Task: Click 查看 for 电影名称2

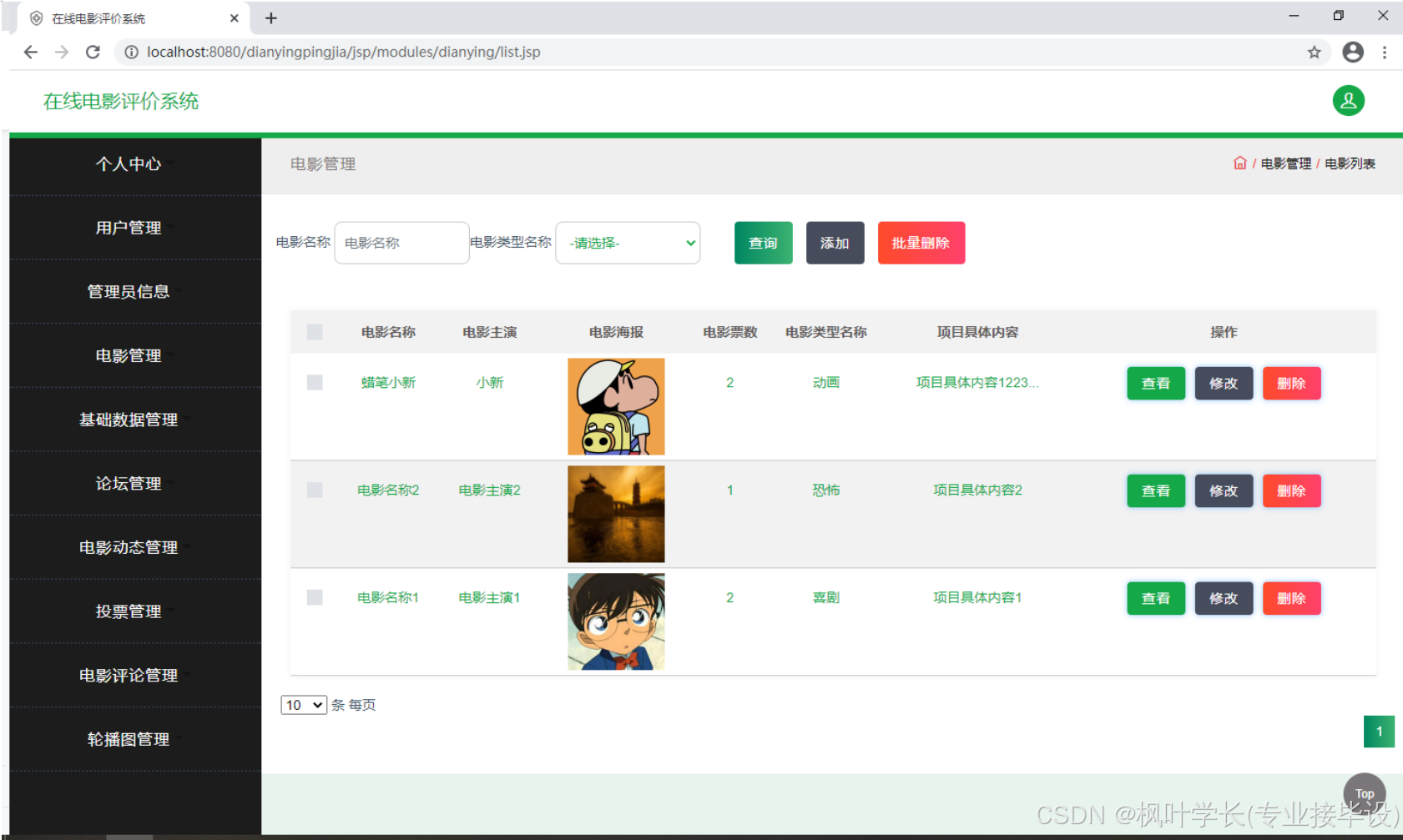Action: 1156,491
